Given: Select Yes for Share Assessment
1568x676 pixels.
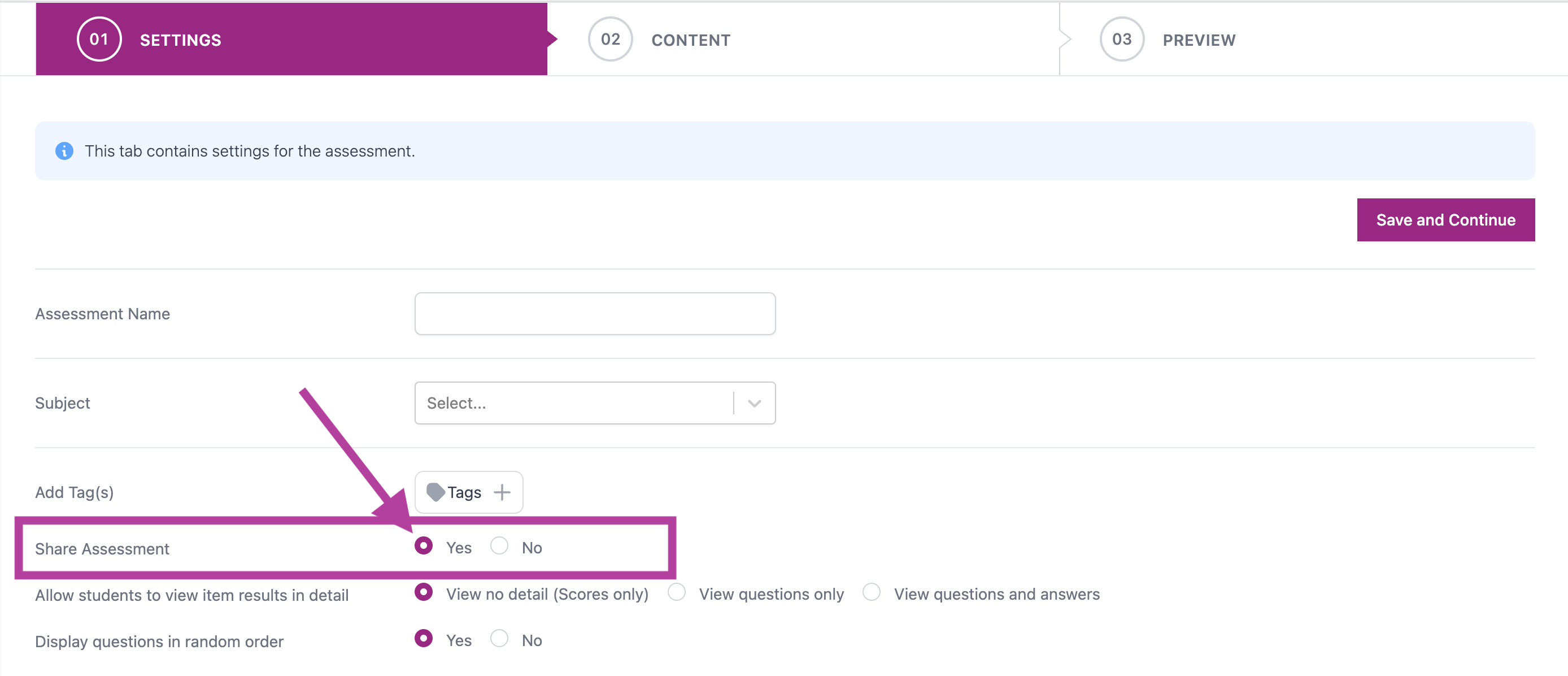Looking at the screenshot, I should (424, 545).
